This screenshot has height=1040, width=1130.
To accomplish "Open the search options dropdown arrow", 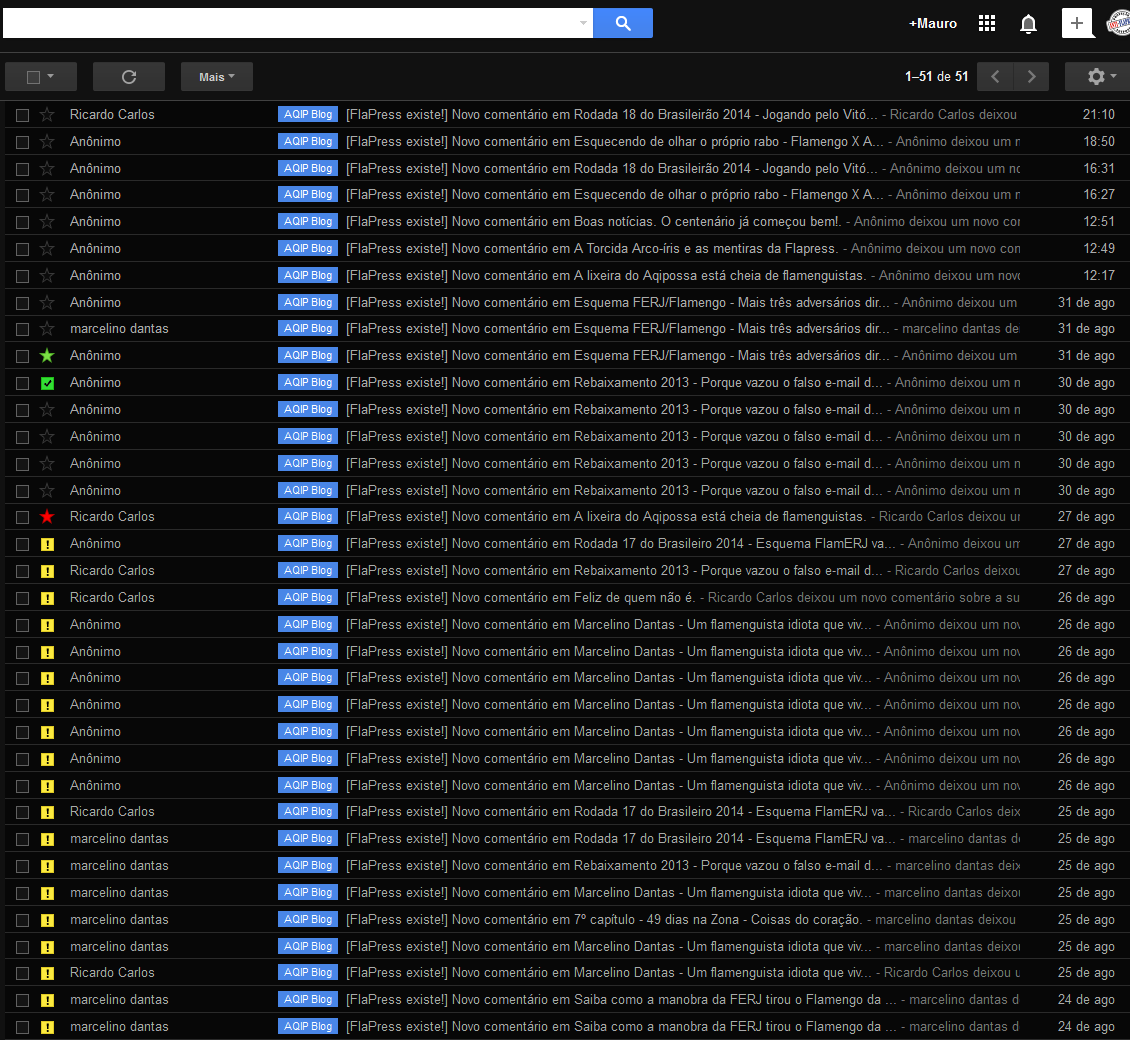I will (583, 23).
